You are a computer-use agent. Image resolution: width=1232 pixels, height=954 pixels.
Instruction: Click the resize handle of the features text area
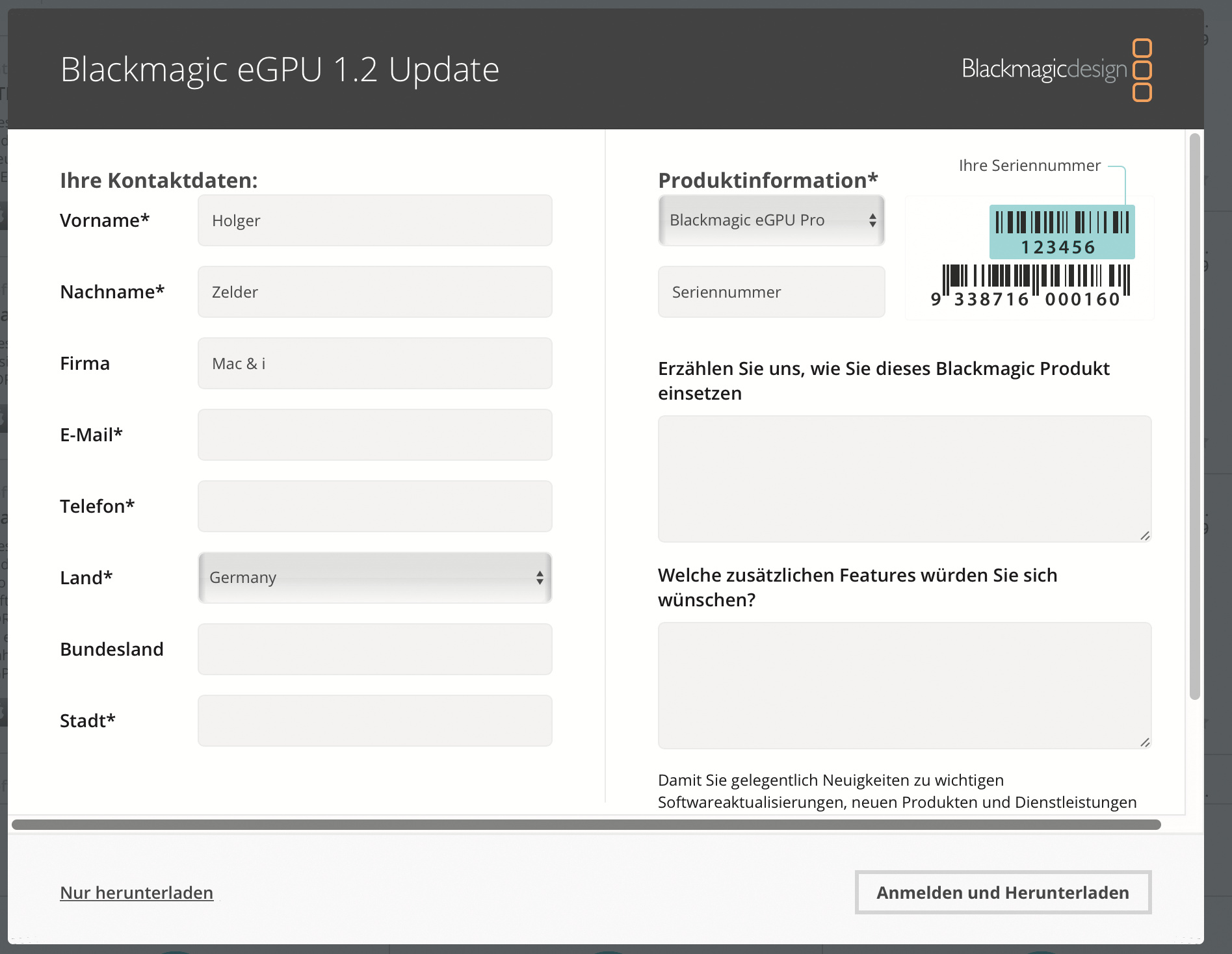tap(1145, 742)
